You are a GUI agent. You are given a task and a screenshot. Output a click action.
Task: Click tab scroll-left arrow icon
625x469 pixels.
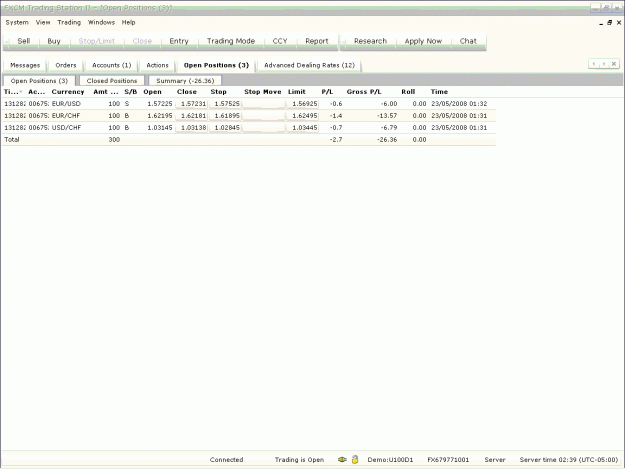pos(594,64)
